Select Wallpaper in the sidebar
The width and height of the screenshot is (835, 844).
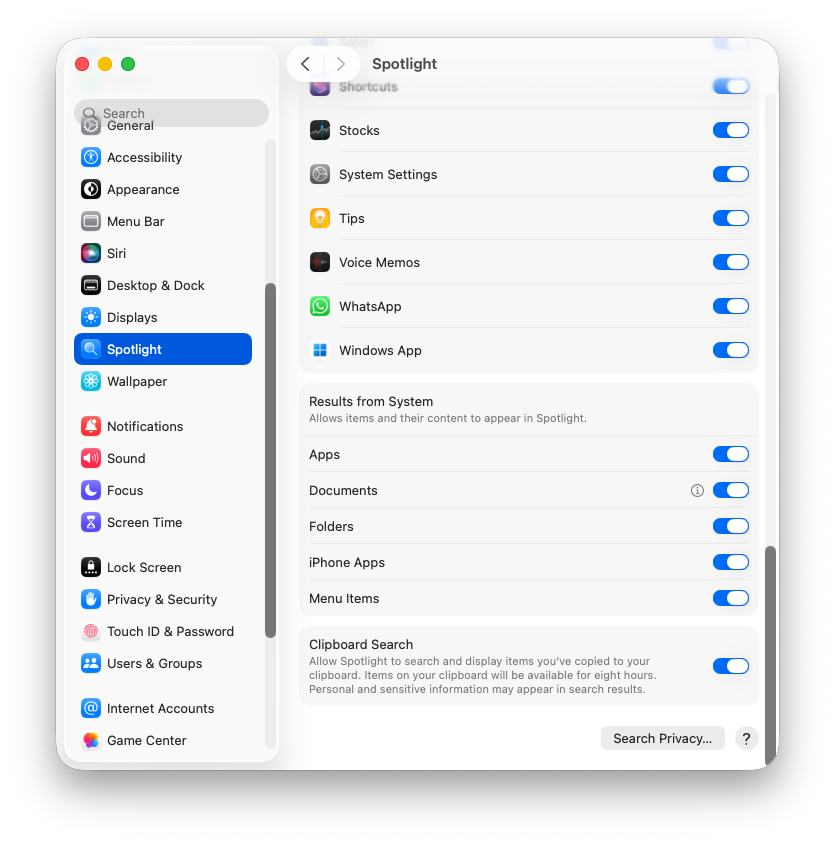point(163,381)
